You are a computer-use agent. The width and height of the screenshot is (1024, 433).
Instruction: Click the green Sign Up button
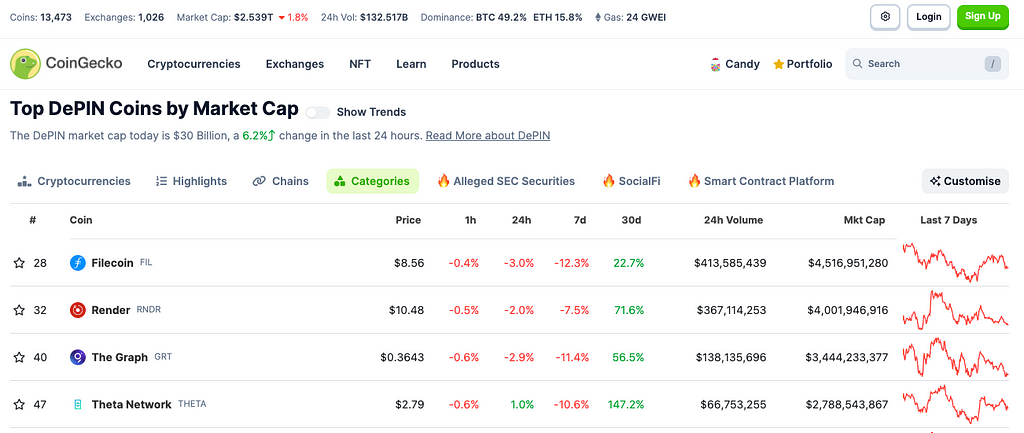982,17
